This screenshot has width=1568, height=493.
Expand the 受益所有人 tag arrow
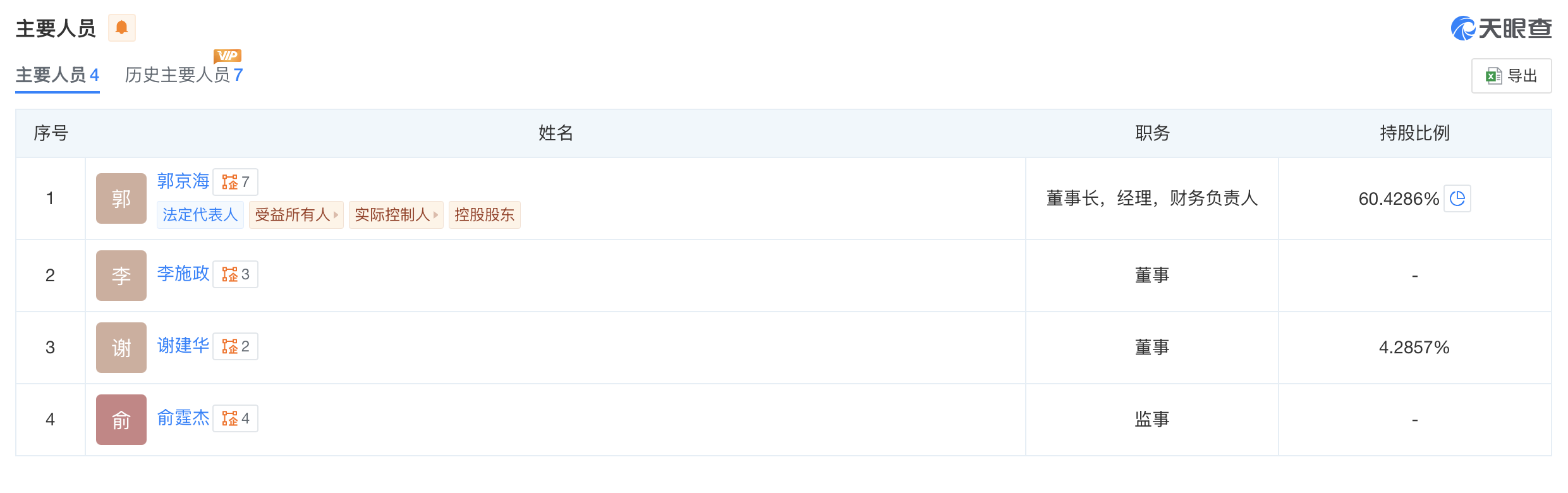point(336,215)
